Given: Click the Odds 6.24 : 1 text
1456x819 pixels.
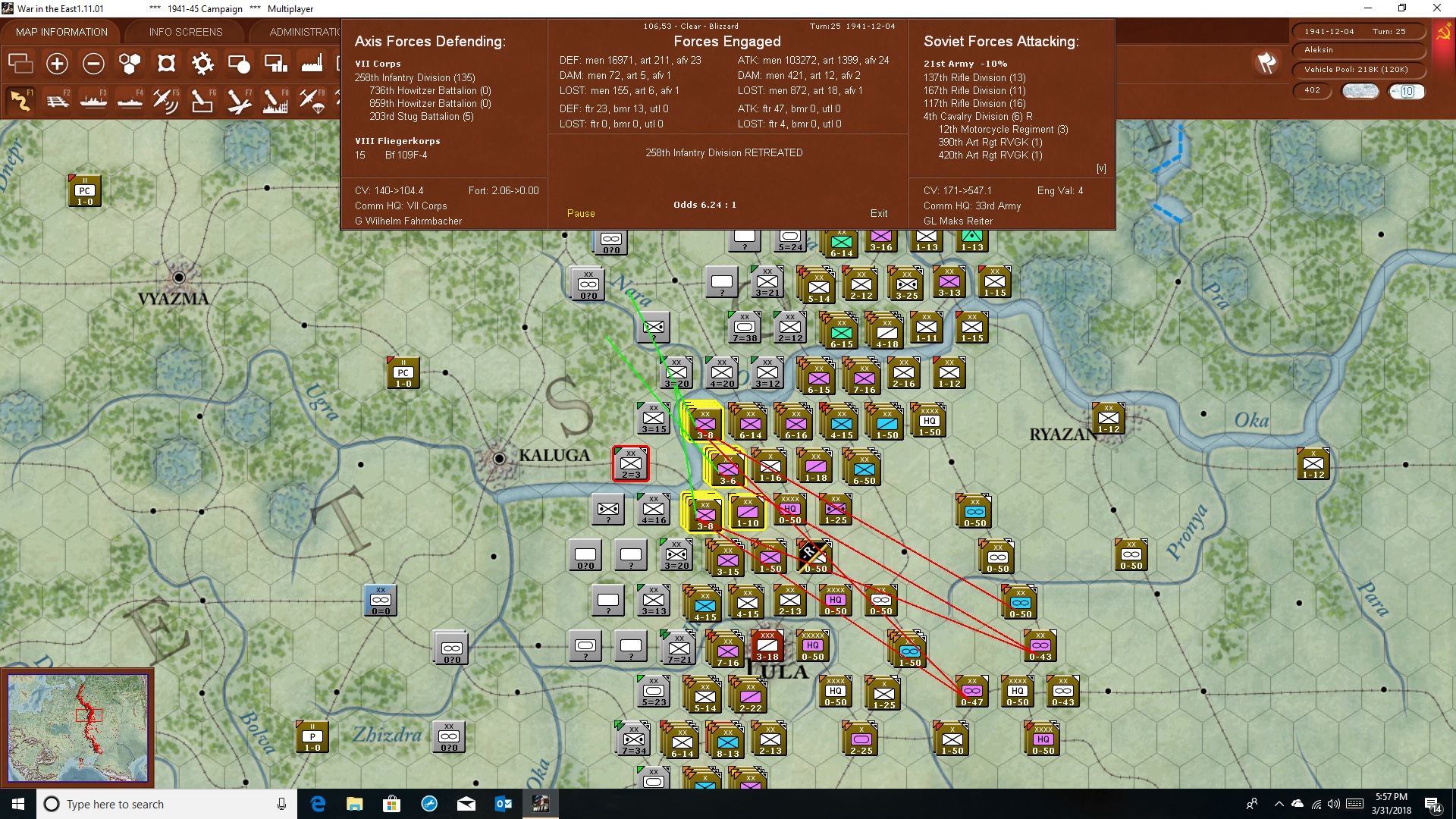Looking at the screenshot, I should (704, 205).
